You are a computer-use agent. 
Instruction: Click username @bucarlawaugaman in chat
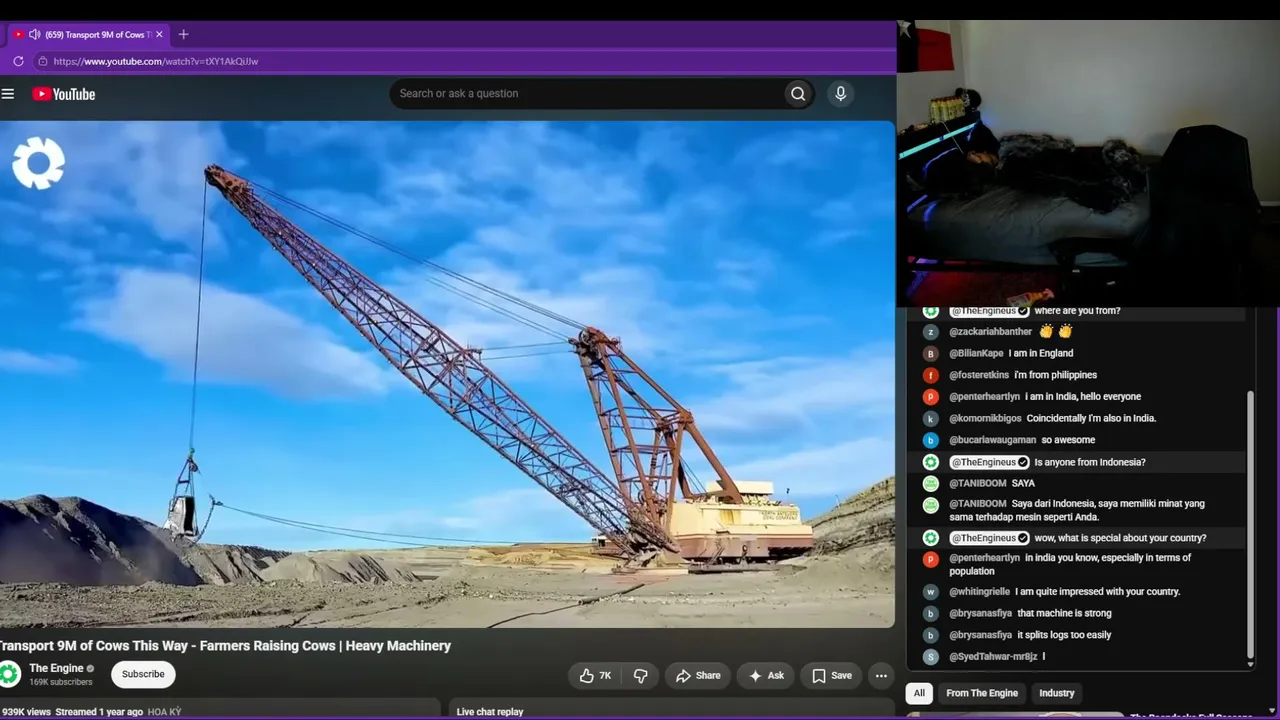993,440
